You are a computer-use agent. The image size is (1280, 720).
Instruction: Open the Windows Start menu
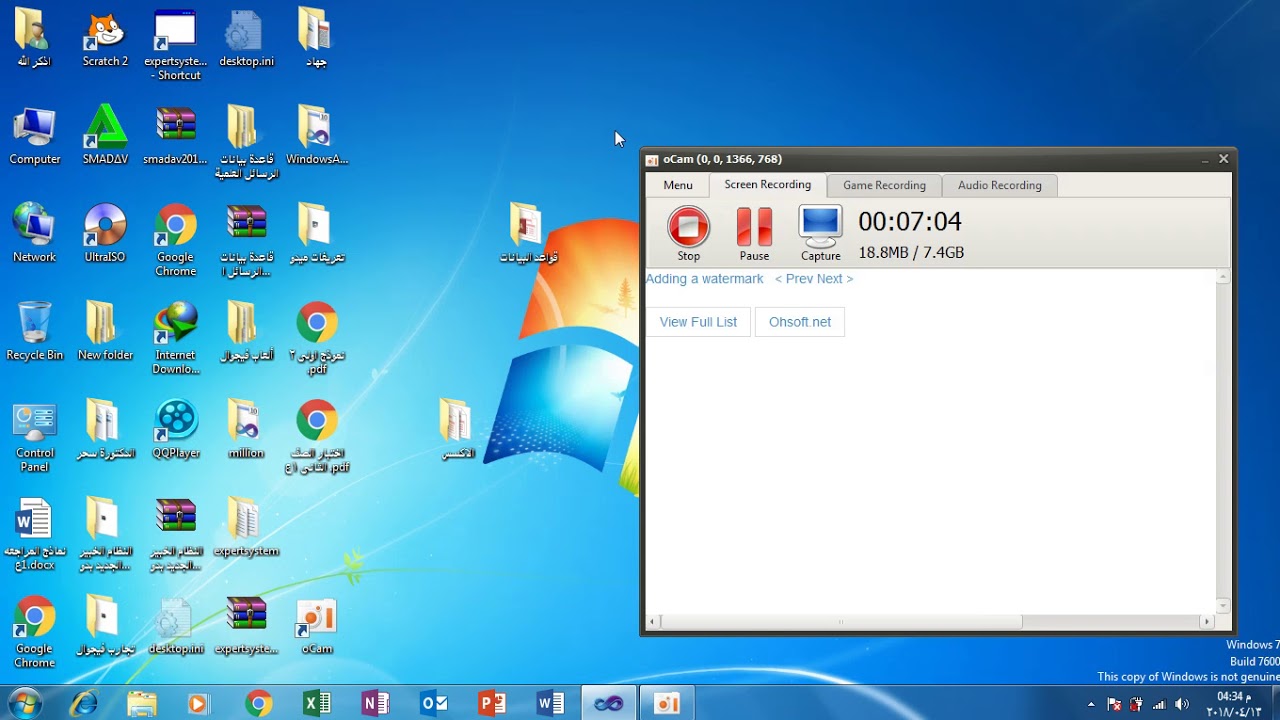click(x=25, y=703)
